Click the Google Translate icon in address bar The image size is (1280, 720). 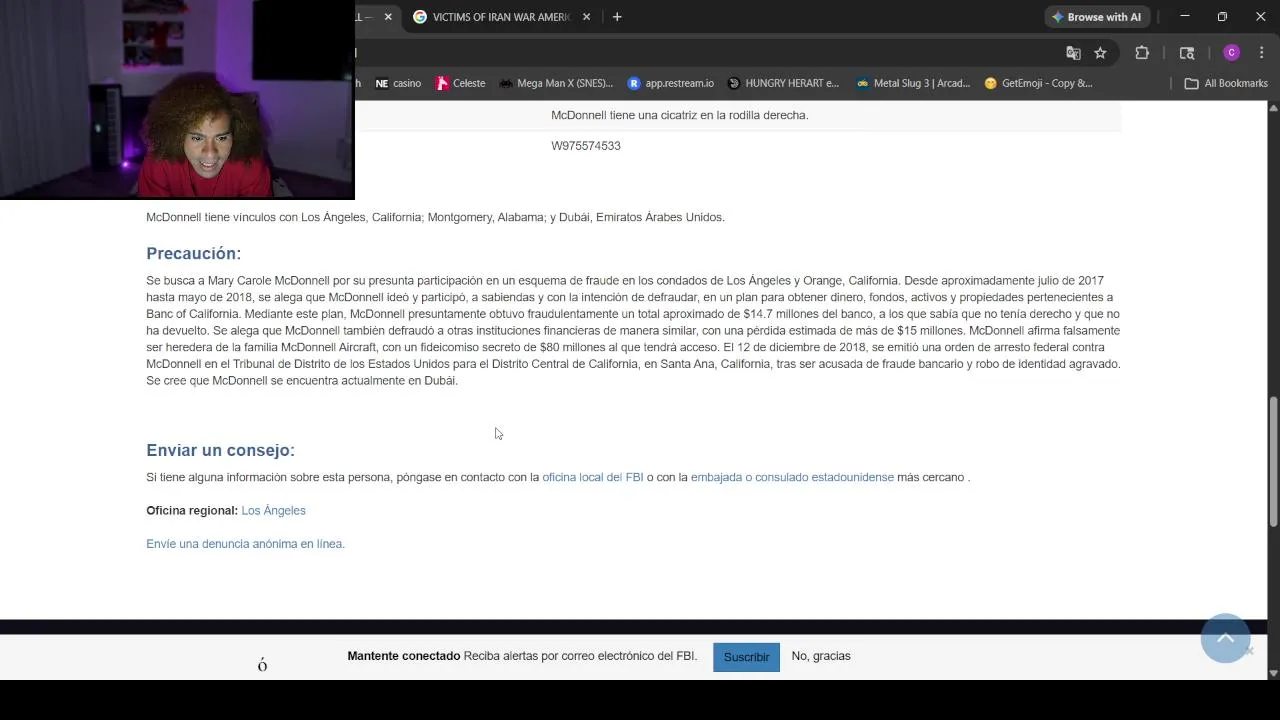[x=1073, y=53]
